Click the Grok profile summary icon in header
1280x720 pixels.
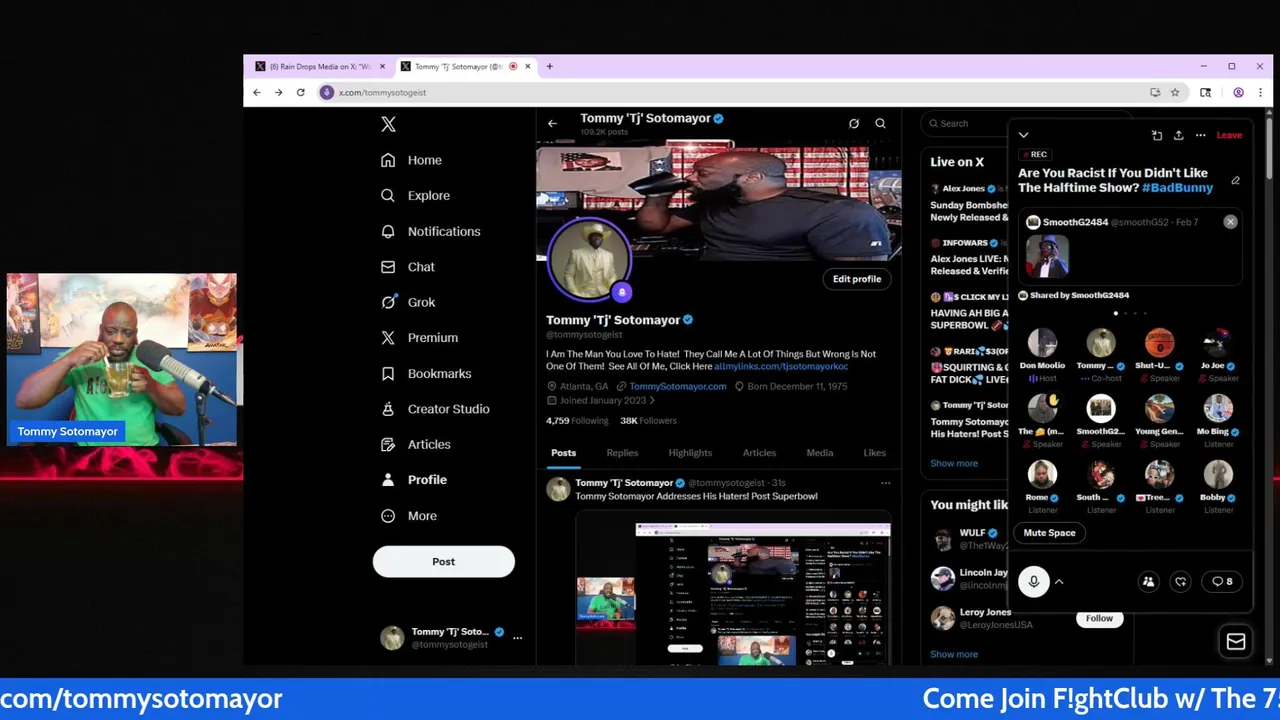pyautogui.click(x=854, y=124)
